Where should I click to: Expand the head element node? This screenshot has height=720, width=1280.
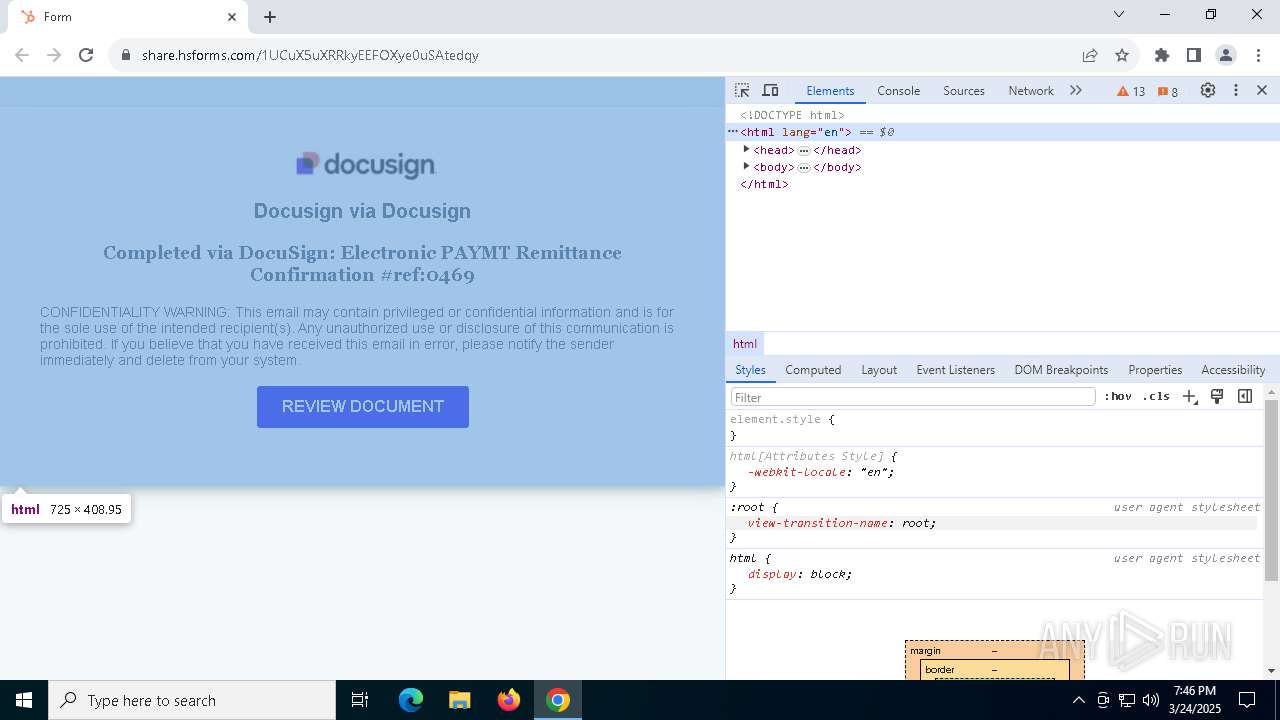point(746,150)
